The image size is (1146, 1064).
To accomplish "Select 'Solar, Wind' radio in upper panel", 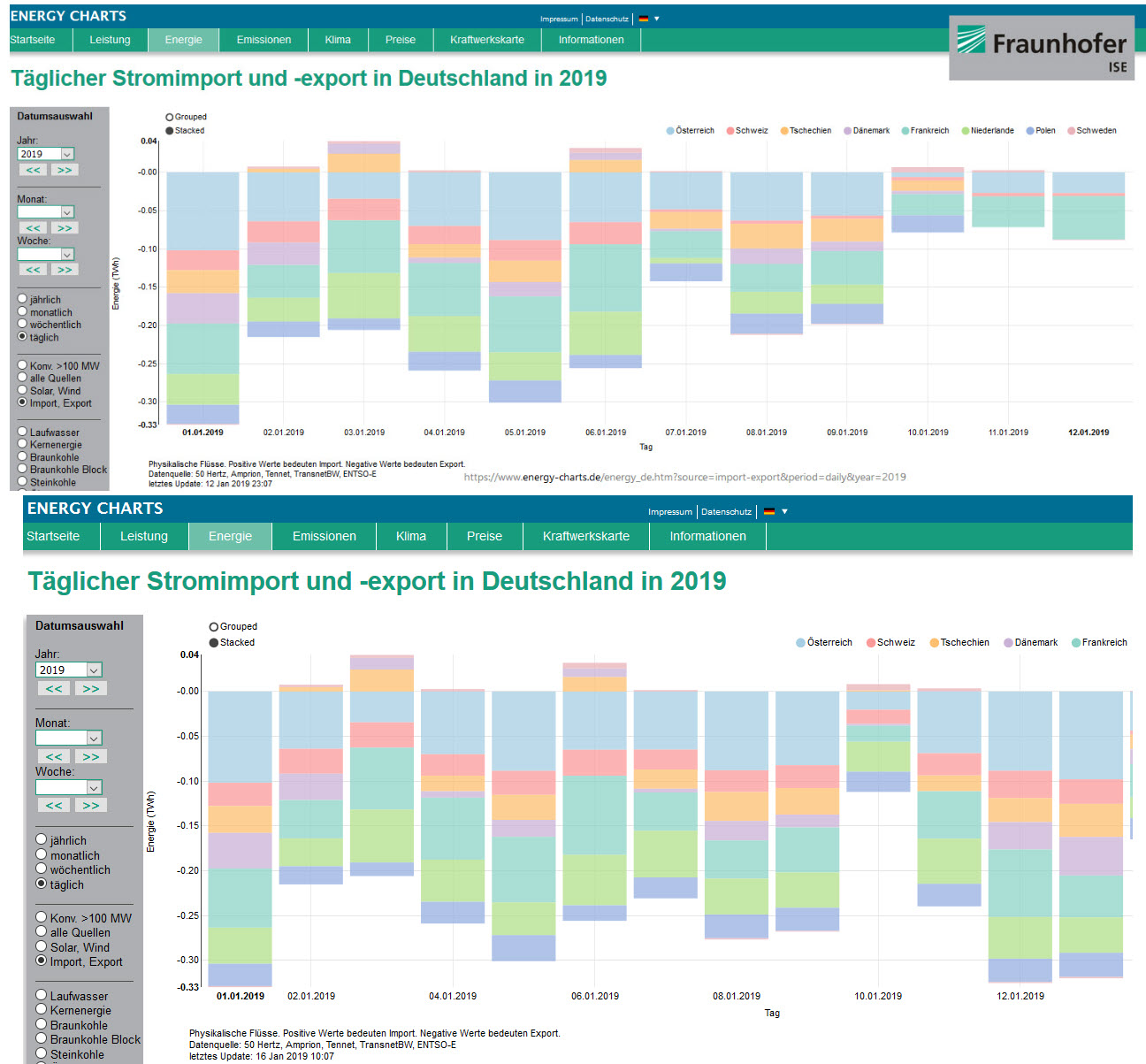I will tap(22, 390).
